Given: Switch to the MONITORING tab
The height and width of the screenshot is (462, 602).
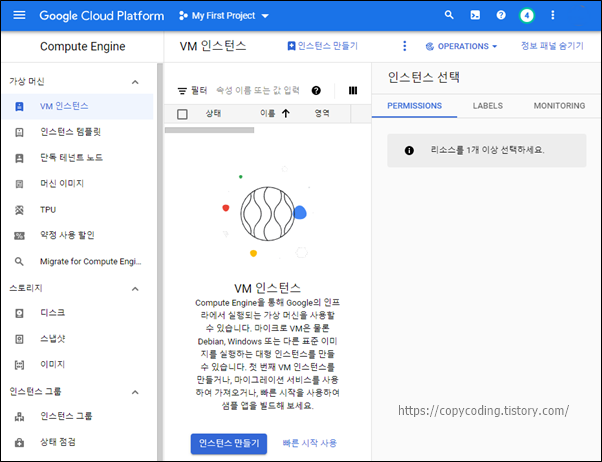Looking at the screenshot, I should [x=559, y=106].
